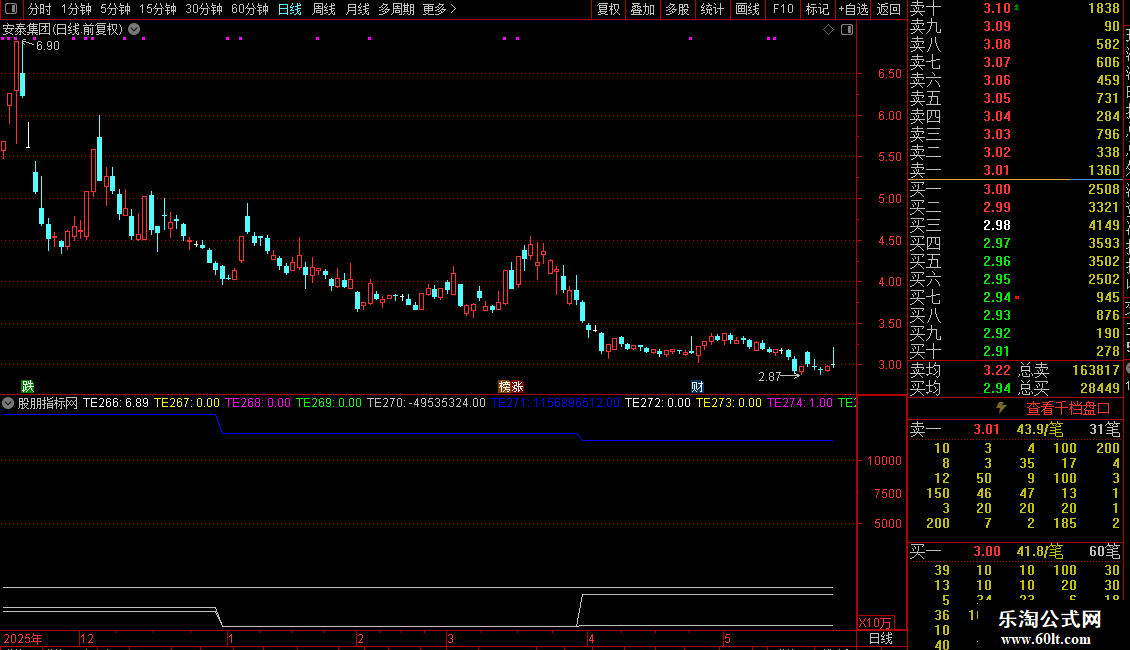
Task: Click the TE266: 6.89 indicator value
Action: pyautogui.click(x=115, y=403)
